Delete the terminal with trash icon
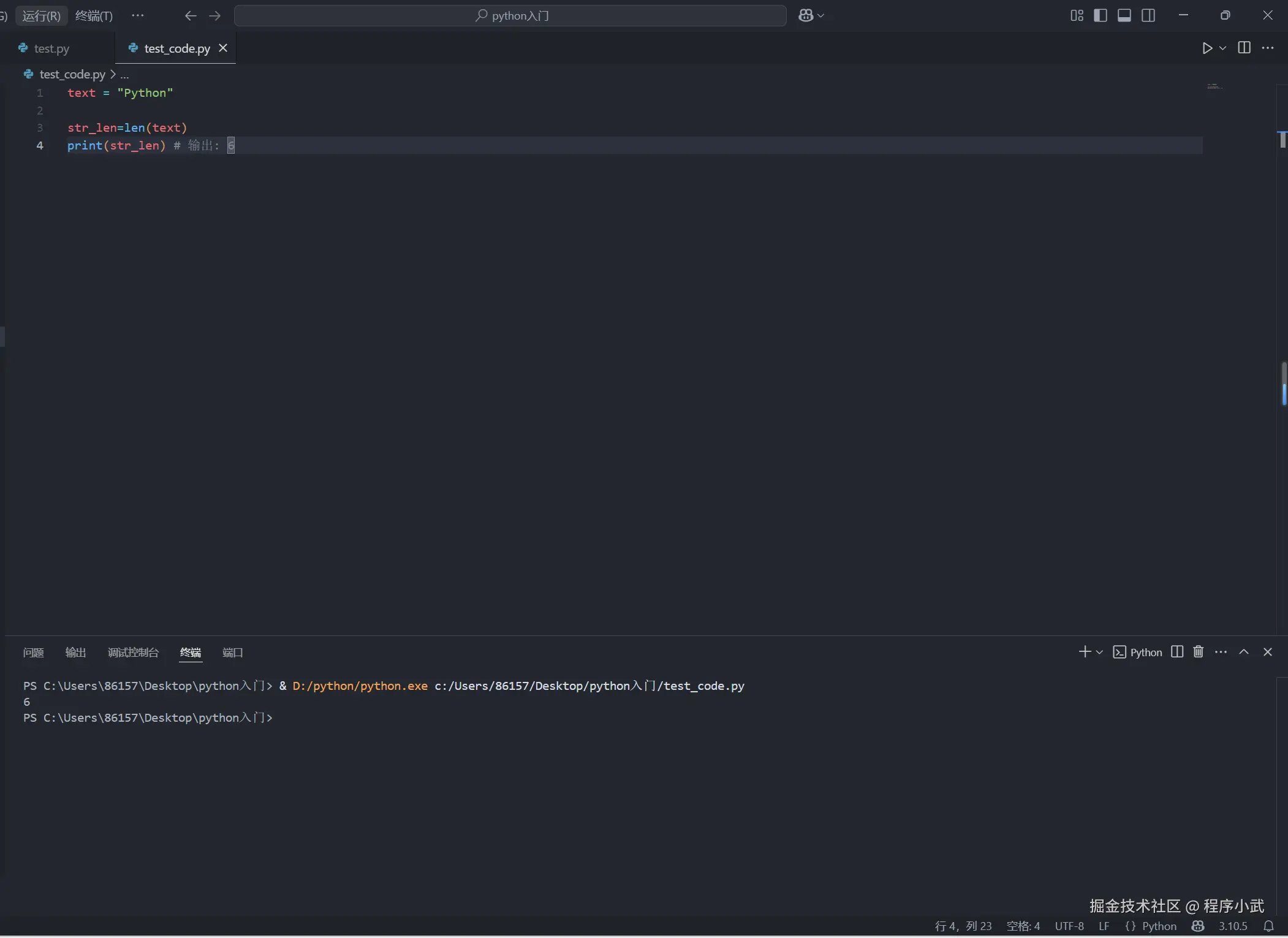 [x=1199, y=652]
